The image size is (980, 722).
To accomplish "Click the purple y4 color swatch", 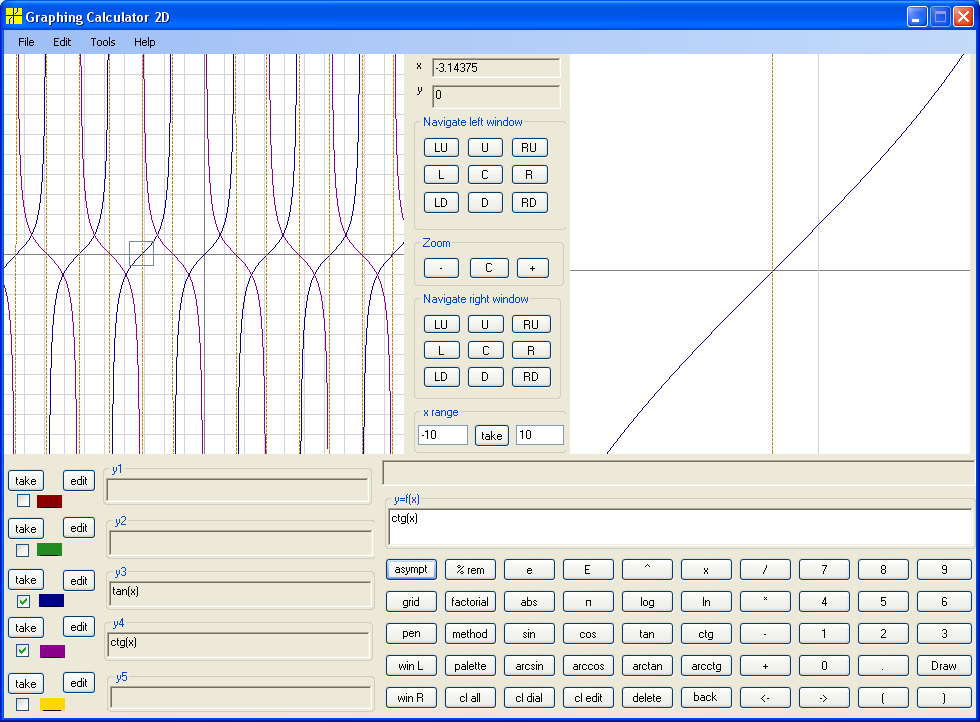I will [52, 651].
